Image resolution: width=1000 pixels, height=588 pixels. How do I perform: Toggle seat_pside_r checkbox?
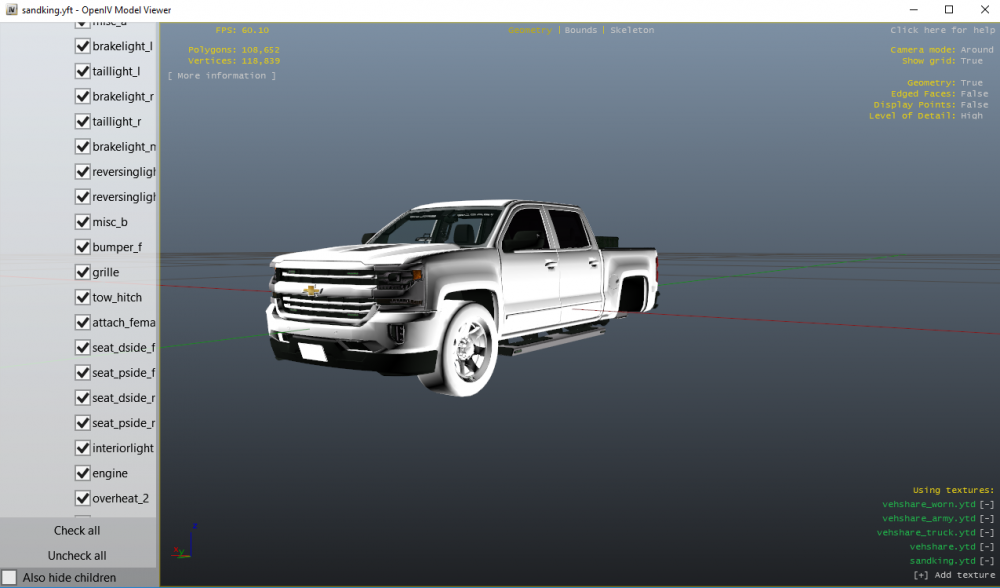(x=82, y=423)
